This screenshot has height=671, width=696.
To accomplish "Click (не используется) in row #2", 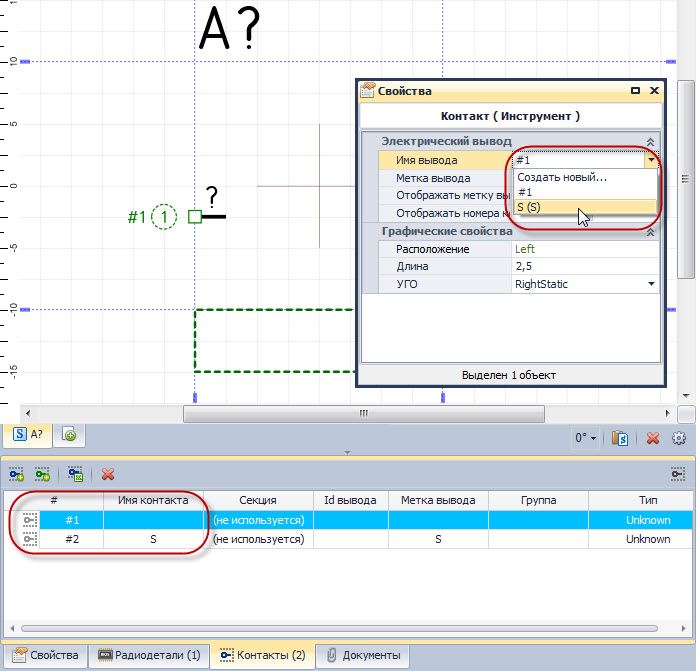I will (x=259, y=539).
